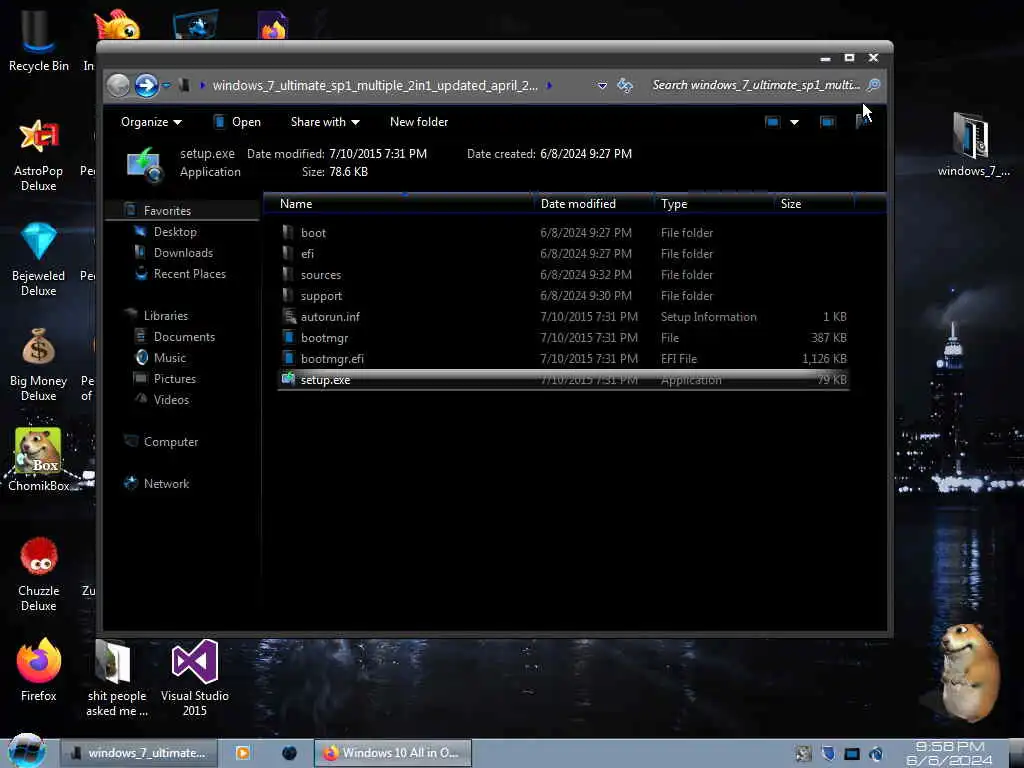Select the bootmgr.efi file
1024x768 pixels.
[563, 358]
